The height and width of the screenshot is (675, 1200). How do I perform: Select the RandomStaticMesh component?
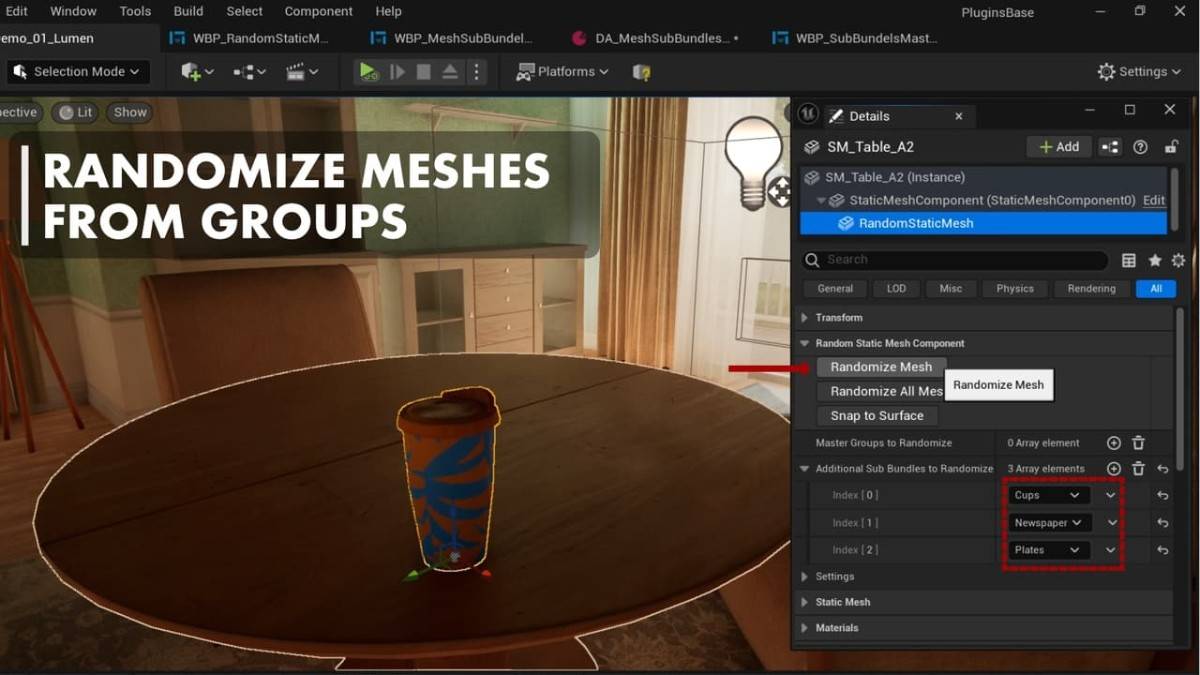pyautogui.click(x=984, y=223)
